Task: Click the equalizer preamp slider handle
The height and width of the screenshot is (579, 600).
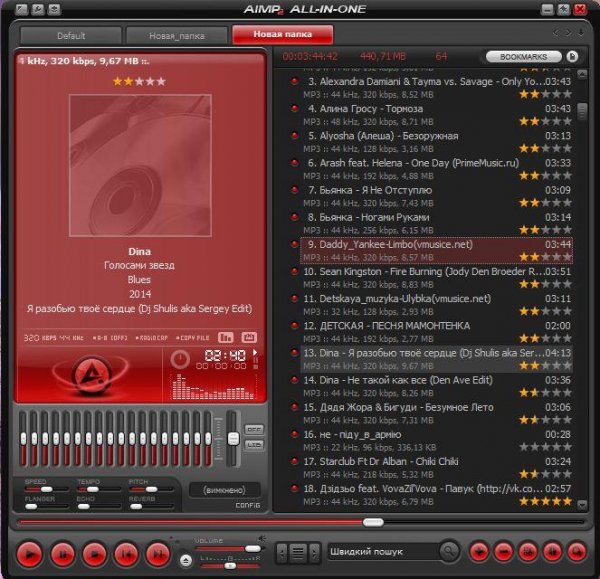Action: 233,439
